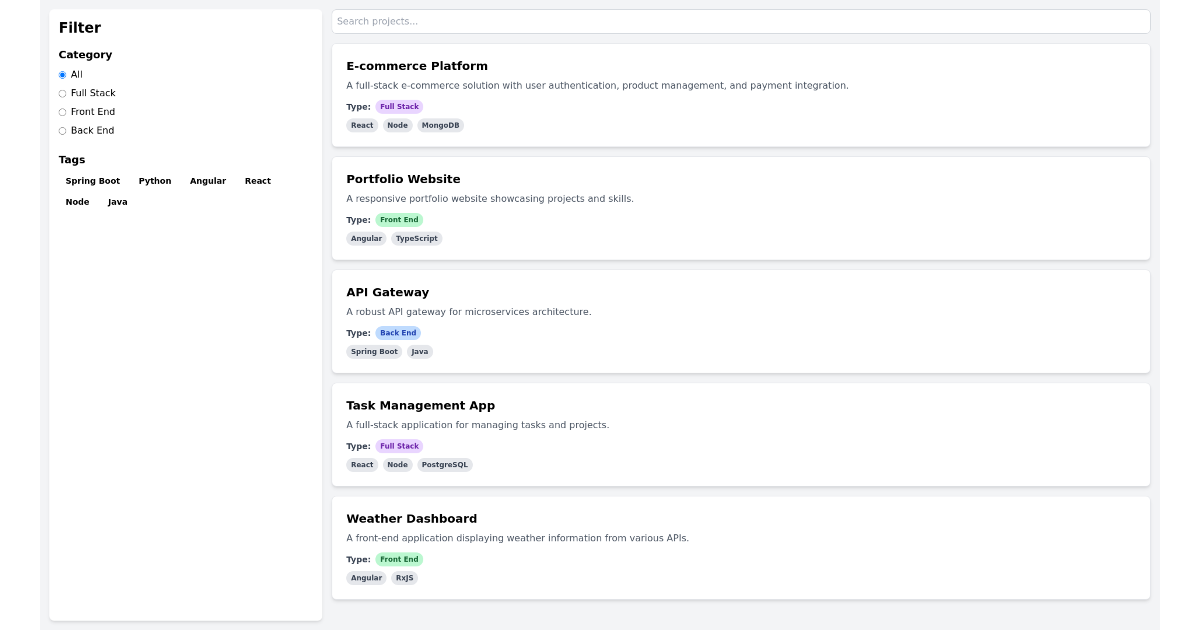Open the E-commerce Platform project card

click(416, 66)
